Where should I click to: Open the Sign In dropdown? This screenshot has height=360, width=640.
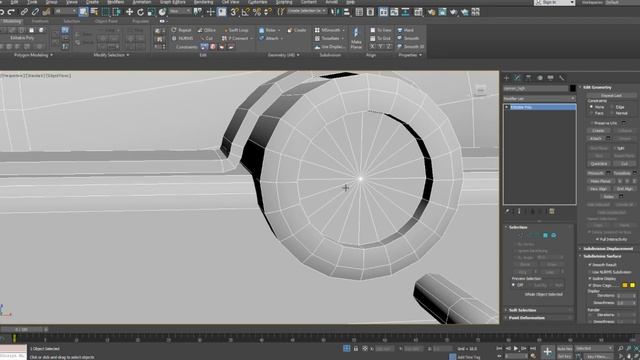click(x=554, y=2)
